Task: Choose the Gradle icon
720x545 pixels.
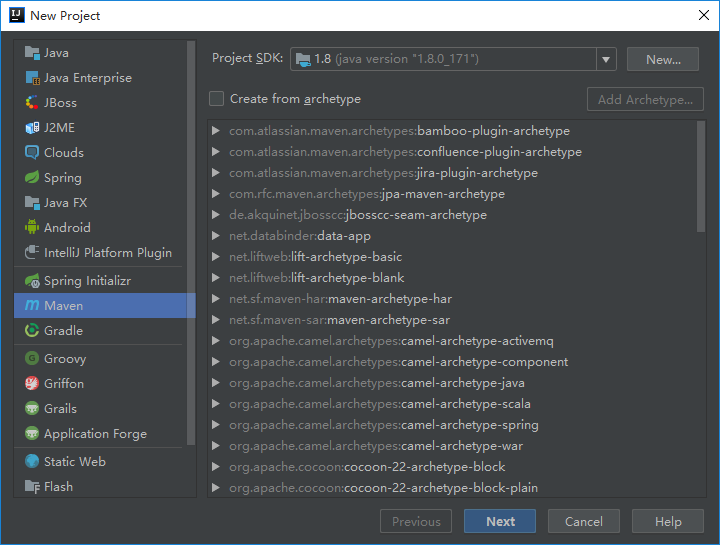Action: point(32,330)
